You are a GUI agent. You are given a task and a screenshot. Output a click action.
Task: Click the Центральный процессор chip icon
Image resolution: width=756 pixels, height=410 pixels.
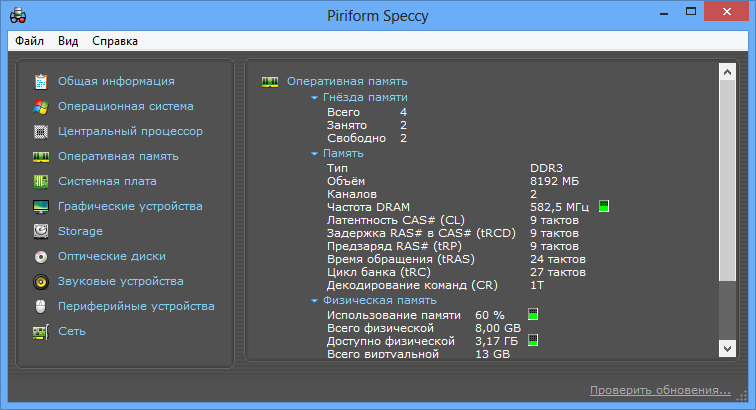(41, 132)
